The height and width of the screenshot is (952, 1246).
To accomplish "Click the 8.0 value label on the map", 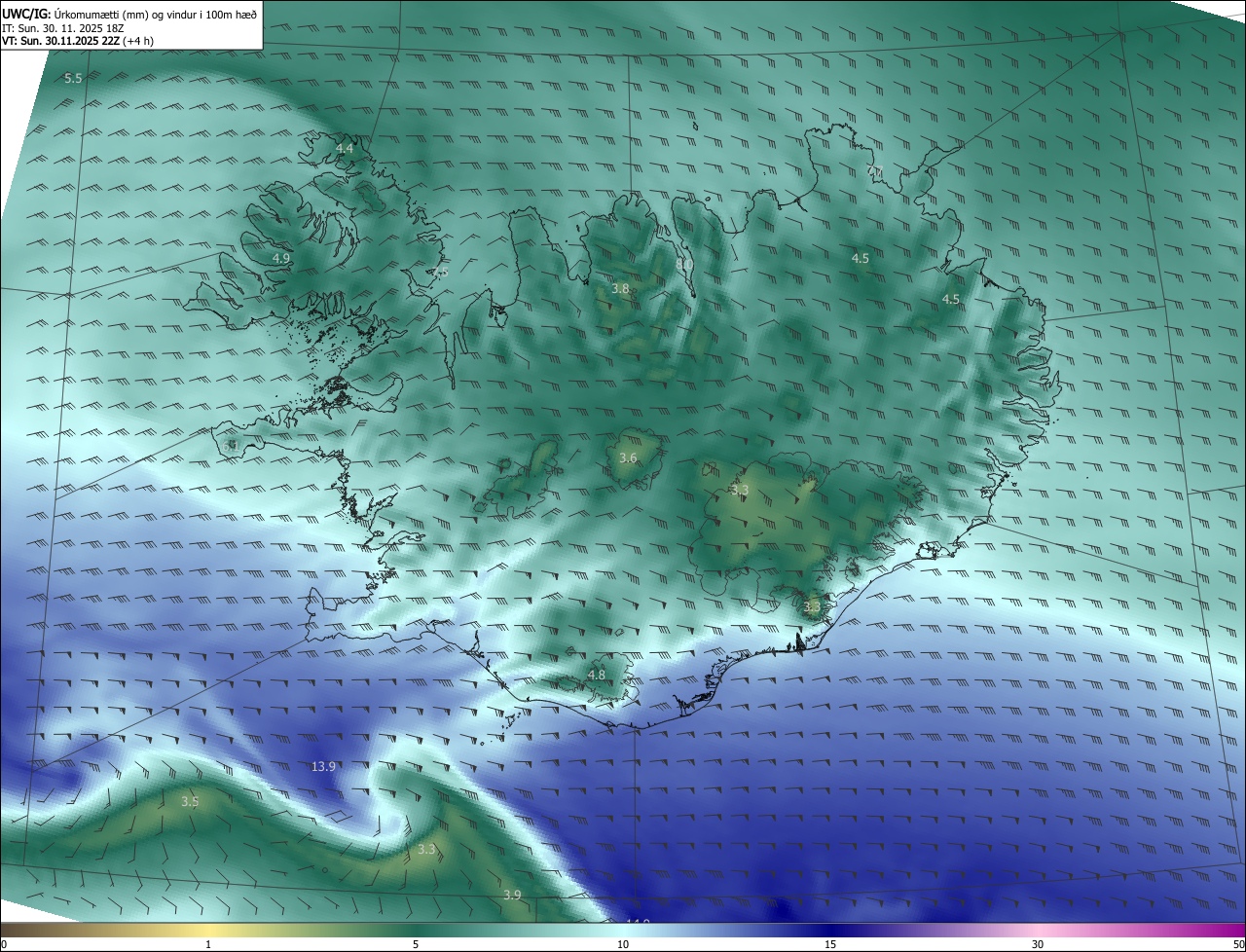I will click(684, 263).
